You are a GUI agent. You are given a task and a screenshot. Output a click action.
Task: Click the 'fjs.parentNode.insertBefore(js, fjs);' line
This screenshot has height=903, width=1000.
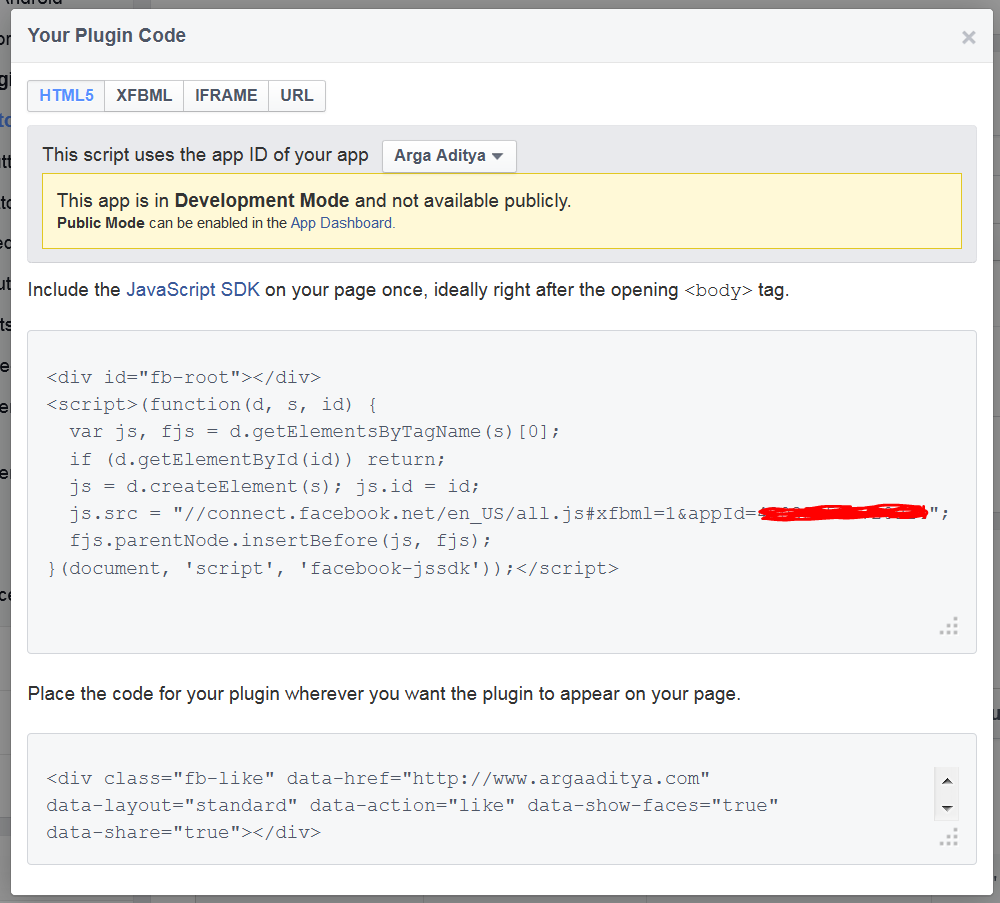pyautogui.click(x=281, y=541)
